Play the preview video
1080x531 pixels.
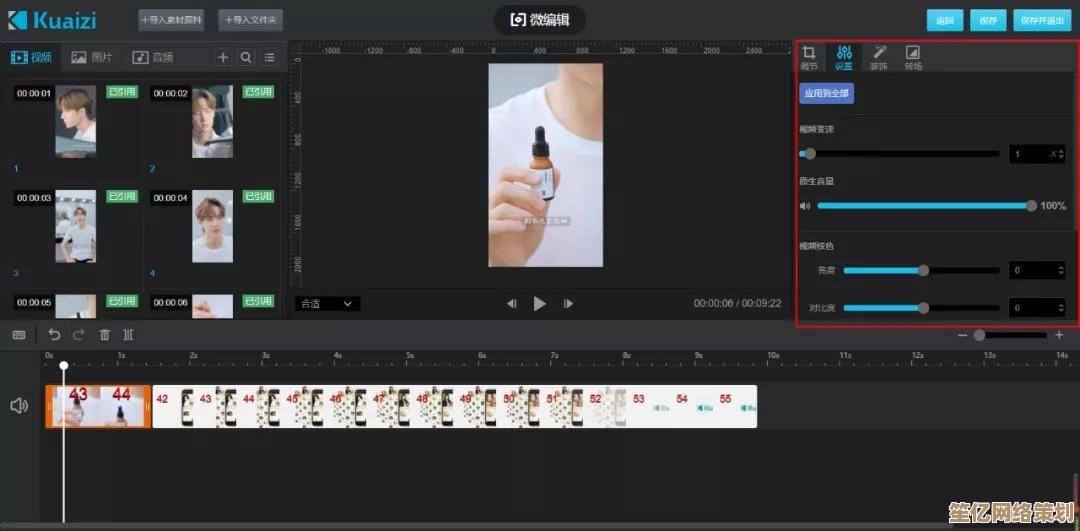[x=540, y=303]
